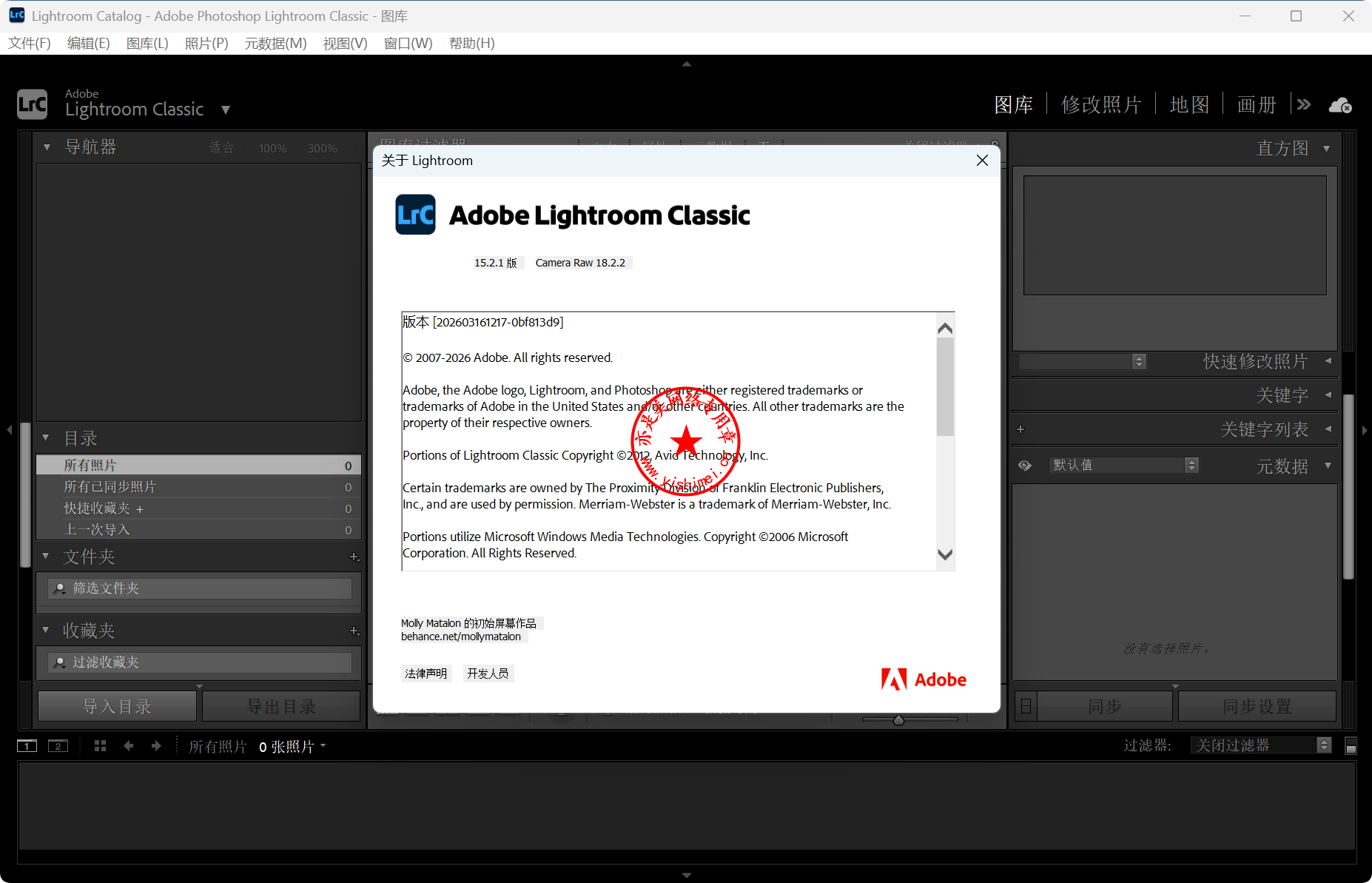The image size is (1372, 883).
Task: Click the up arrow of credits scrollbar
Action: click(945, 328)
